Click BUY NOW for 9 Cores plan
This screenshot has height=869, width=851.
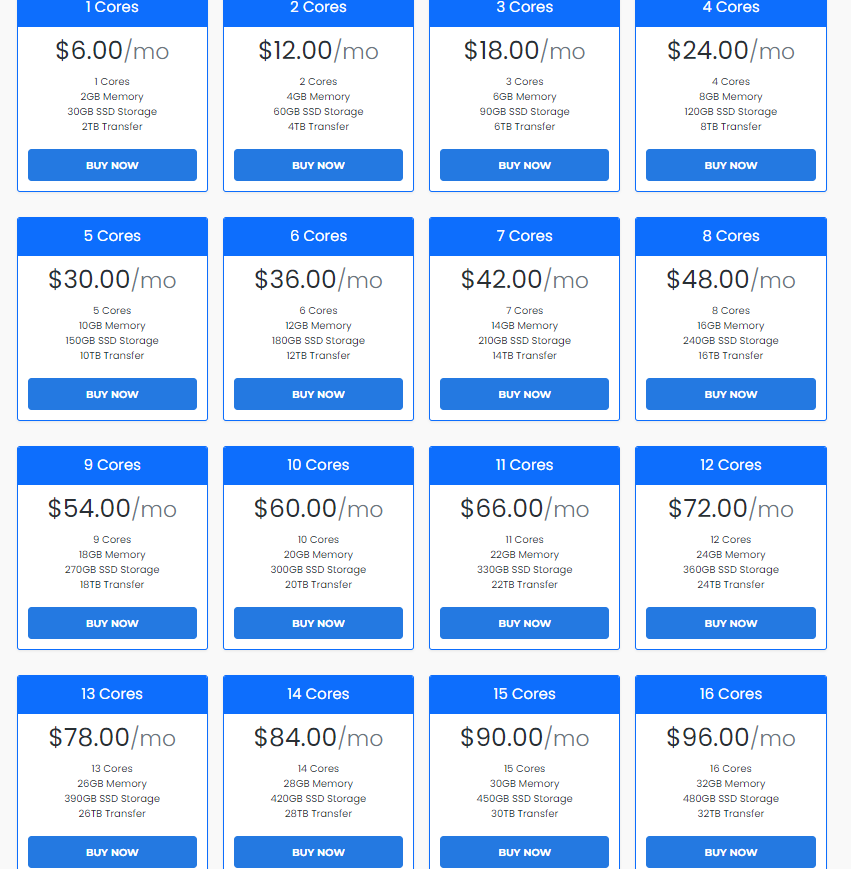click(x=112, y=623)
